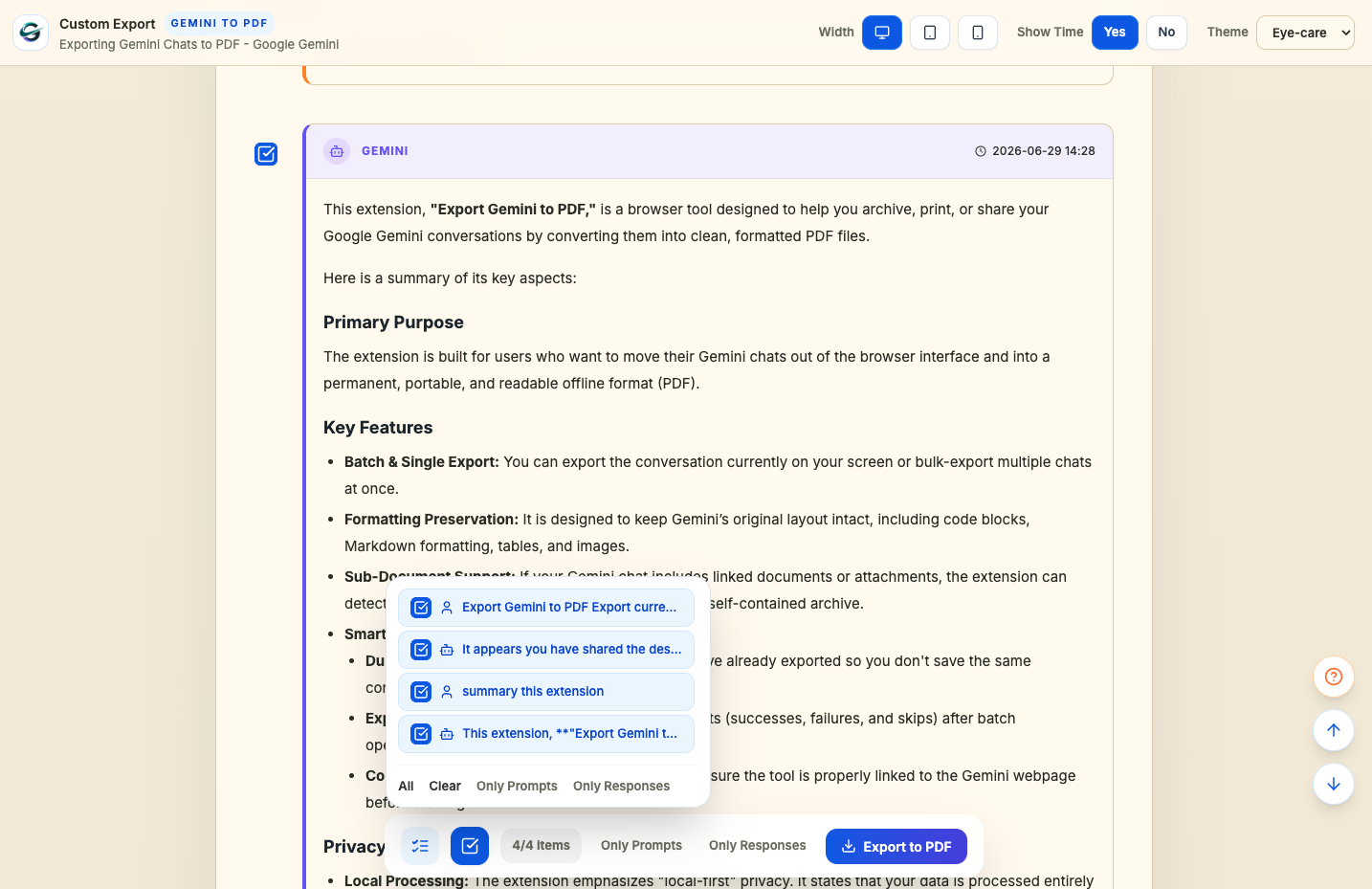The image size is (1372, 889).
Task: Click the GEMINI TO PDF badge
Action: click(219, 23)
